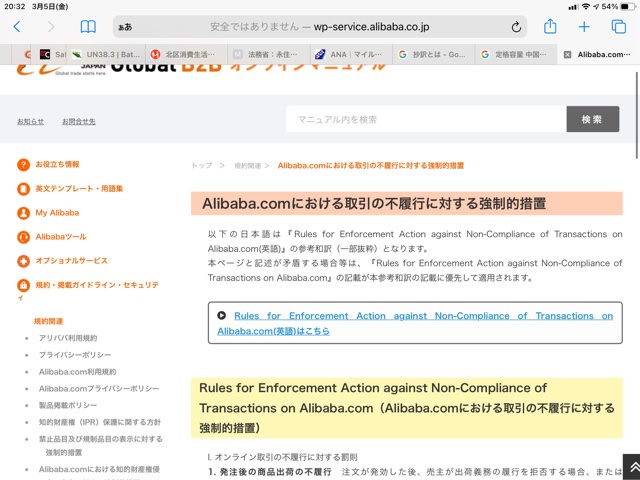Click the お役立ち情報 question mark icon
Image resolution: width=640 pixels, height=480 pixels.
23,165
